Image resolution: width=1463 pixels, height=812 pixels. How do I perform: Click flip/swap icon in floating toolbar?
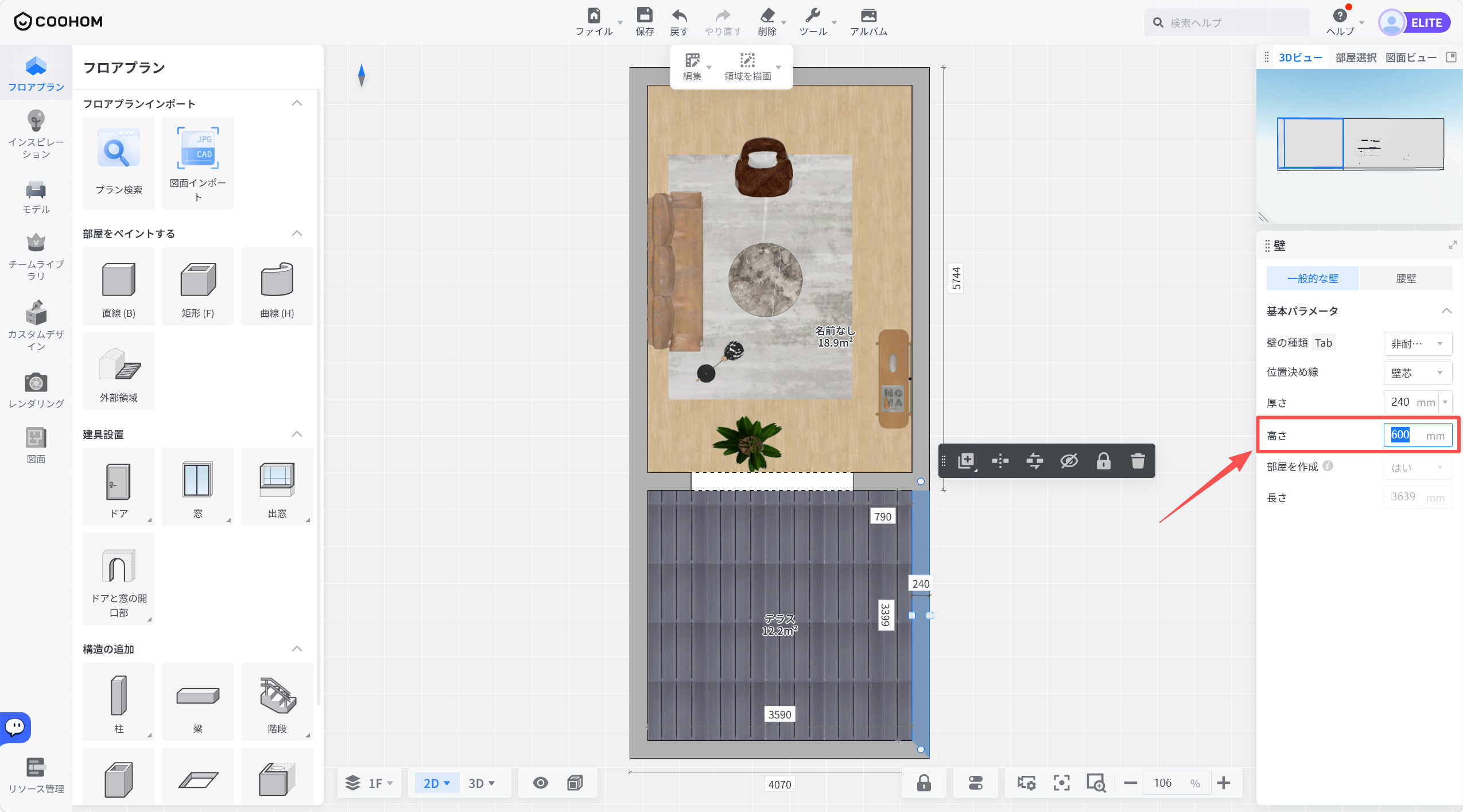pyautogui.click(x=1034, y=461)
